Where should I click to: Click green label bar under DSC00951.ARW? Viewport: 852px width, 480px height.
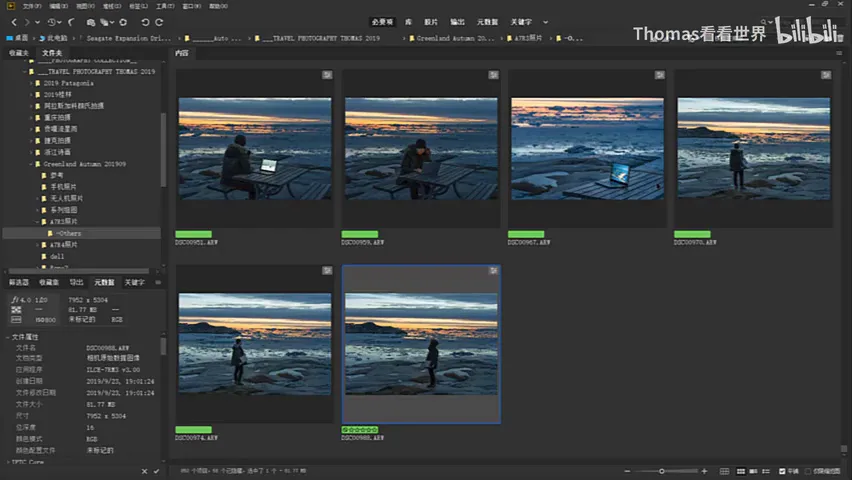[193, 234]
